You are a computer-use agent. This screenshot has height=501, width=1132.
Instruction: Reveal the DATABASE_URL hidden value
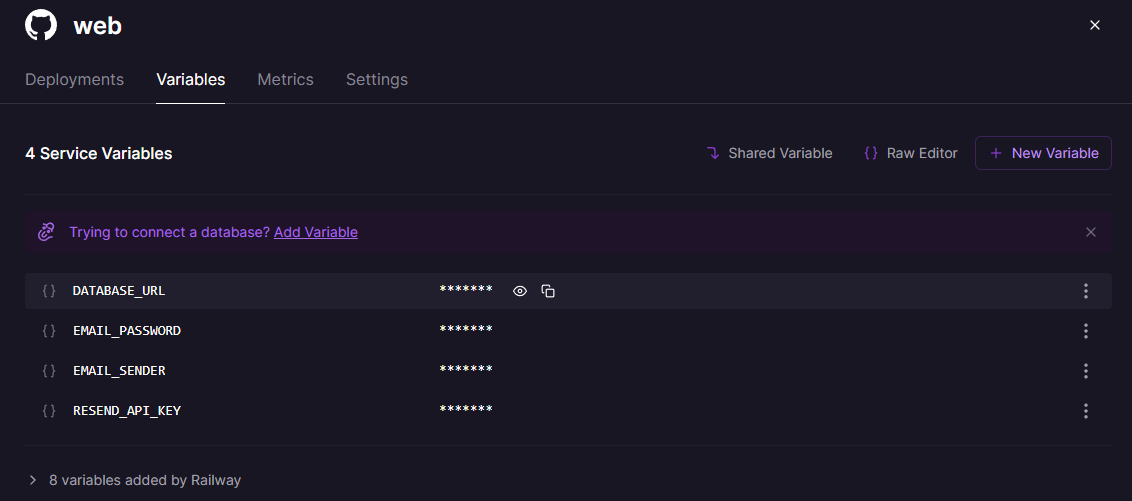pos(520,291)
